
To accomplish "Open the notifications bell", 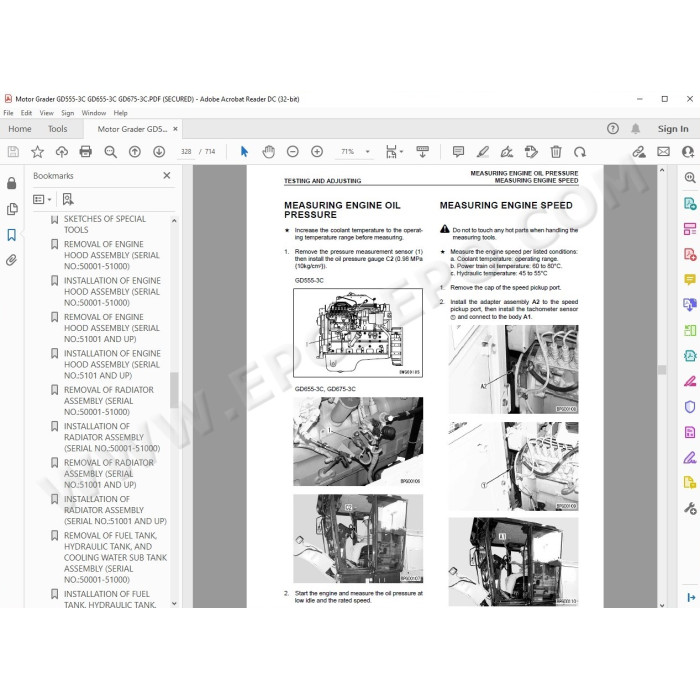I will click(x=636, y=129).
